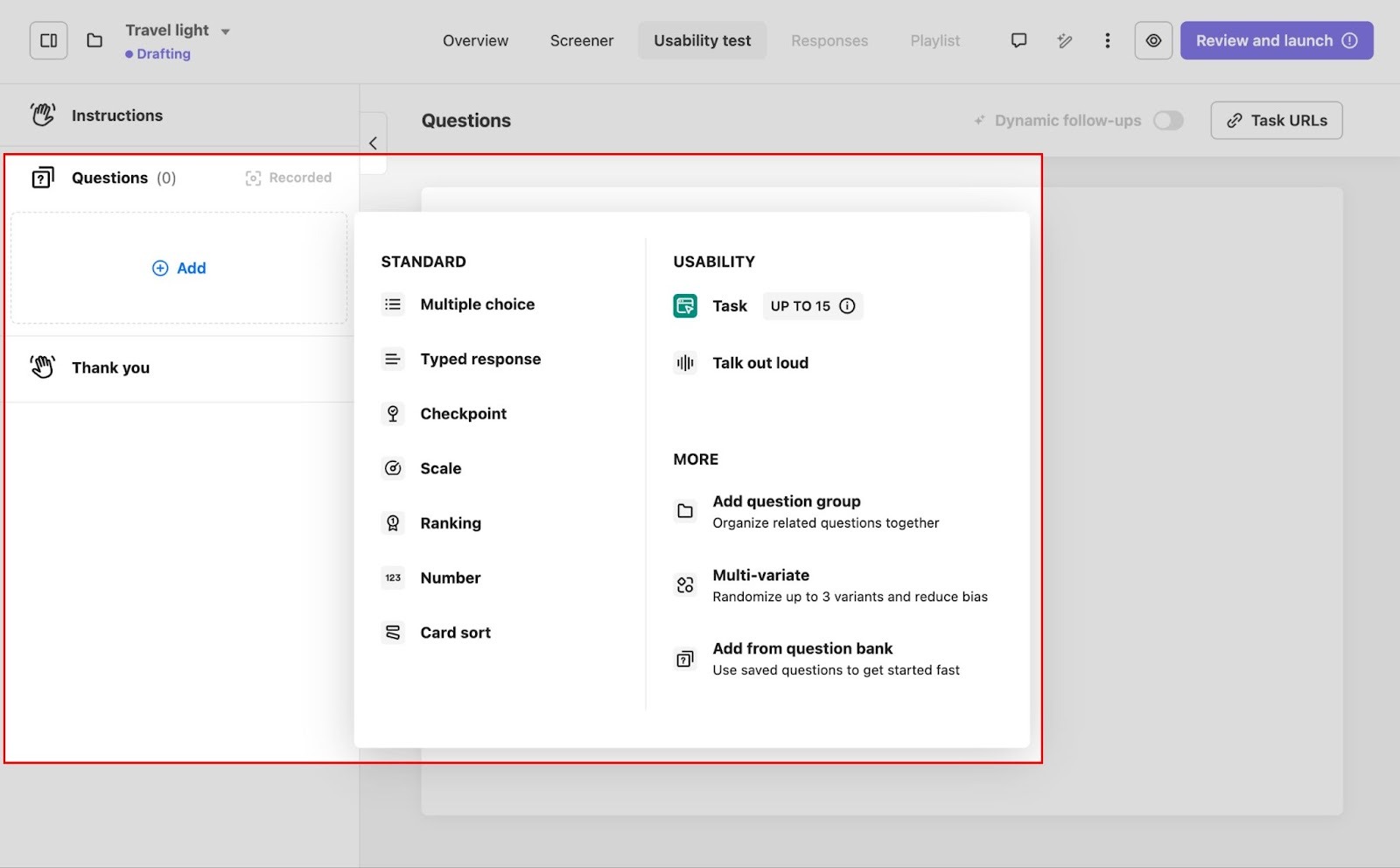Viewport: 1400px width, 868px height.
Task: Select the Talk out loud option
Action: [x=759, y=363]
